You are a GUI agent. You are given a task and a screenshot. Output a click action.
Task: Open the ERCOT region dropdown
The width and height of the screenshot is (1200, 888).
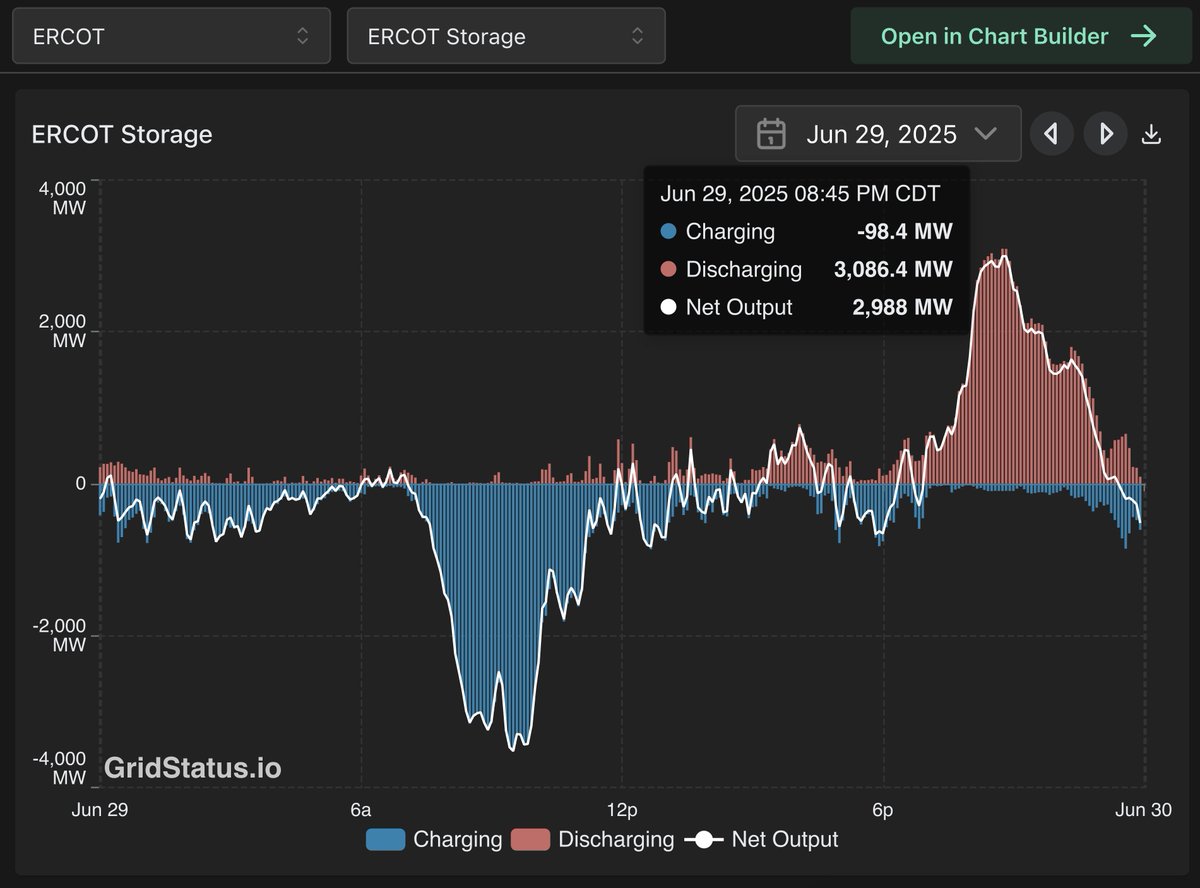171,36
